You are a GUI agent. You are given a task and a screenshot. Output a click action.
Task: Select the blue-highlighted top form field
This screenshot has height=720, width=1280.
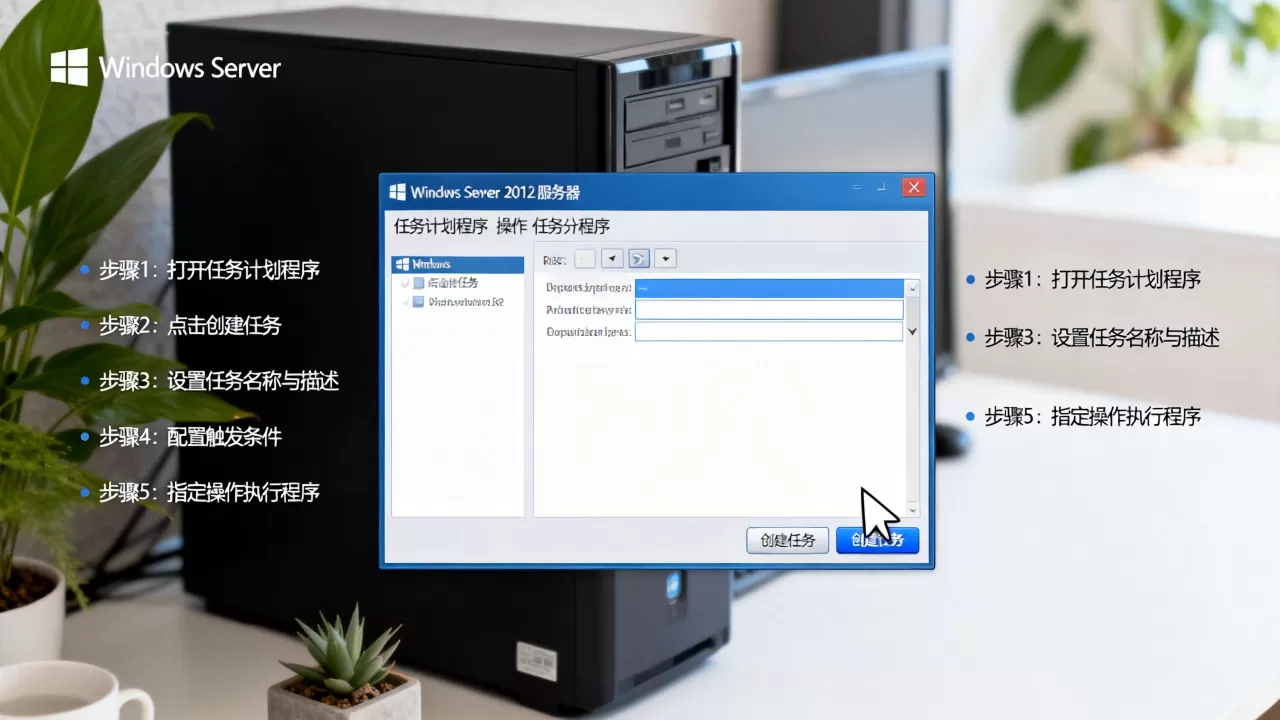(769, 288)
